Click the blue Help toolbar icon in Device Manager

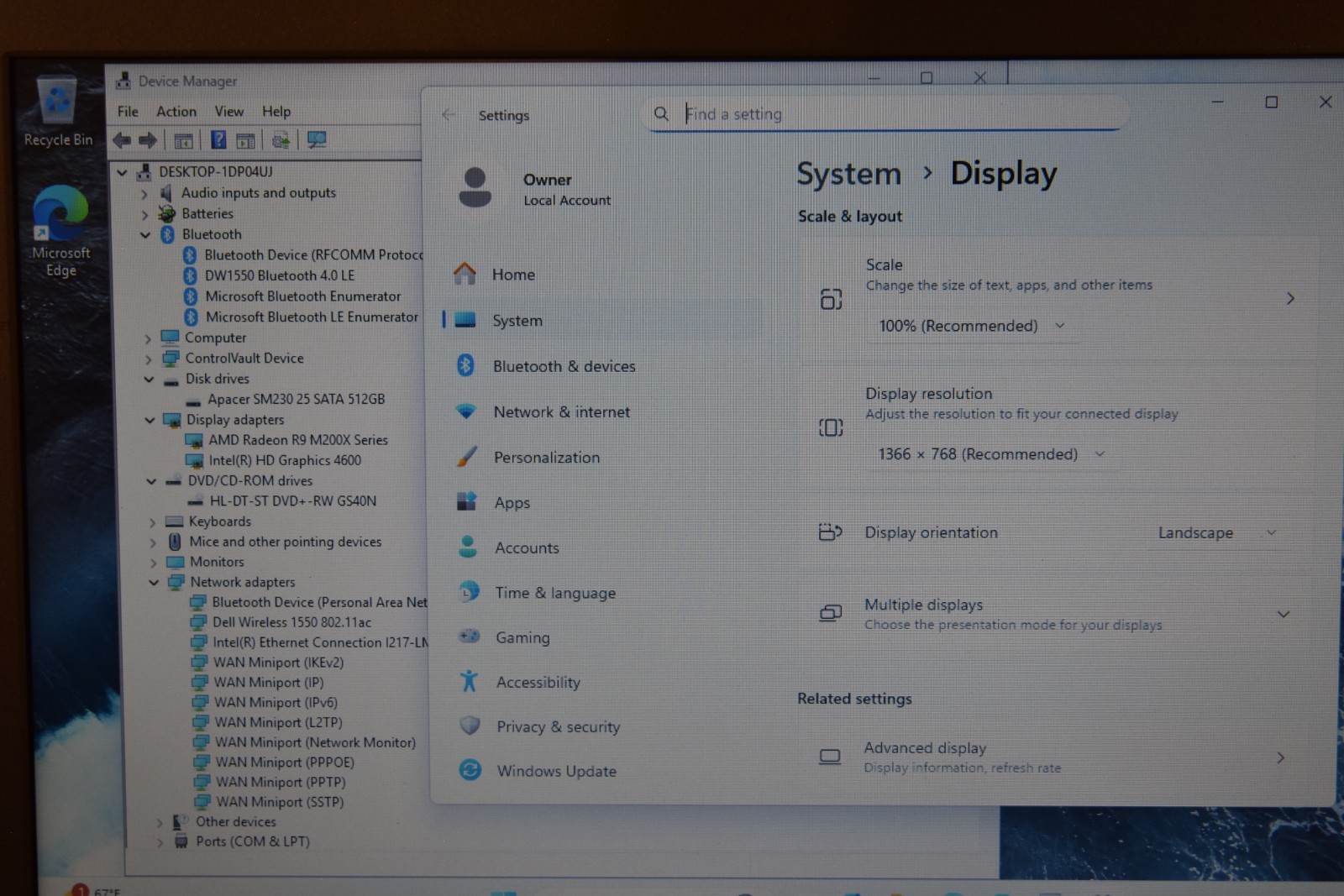[218, 140]
